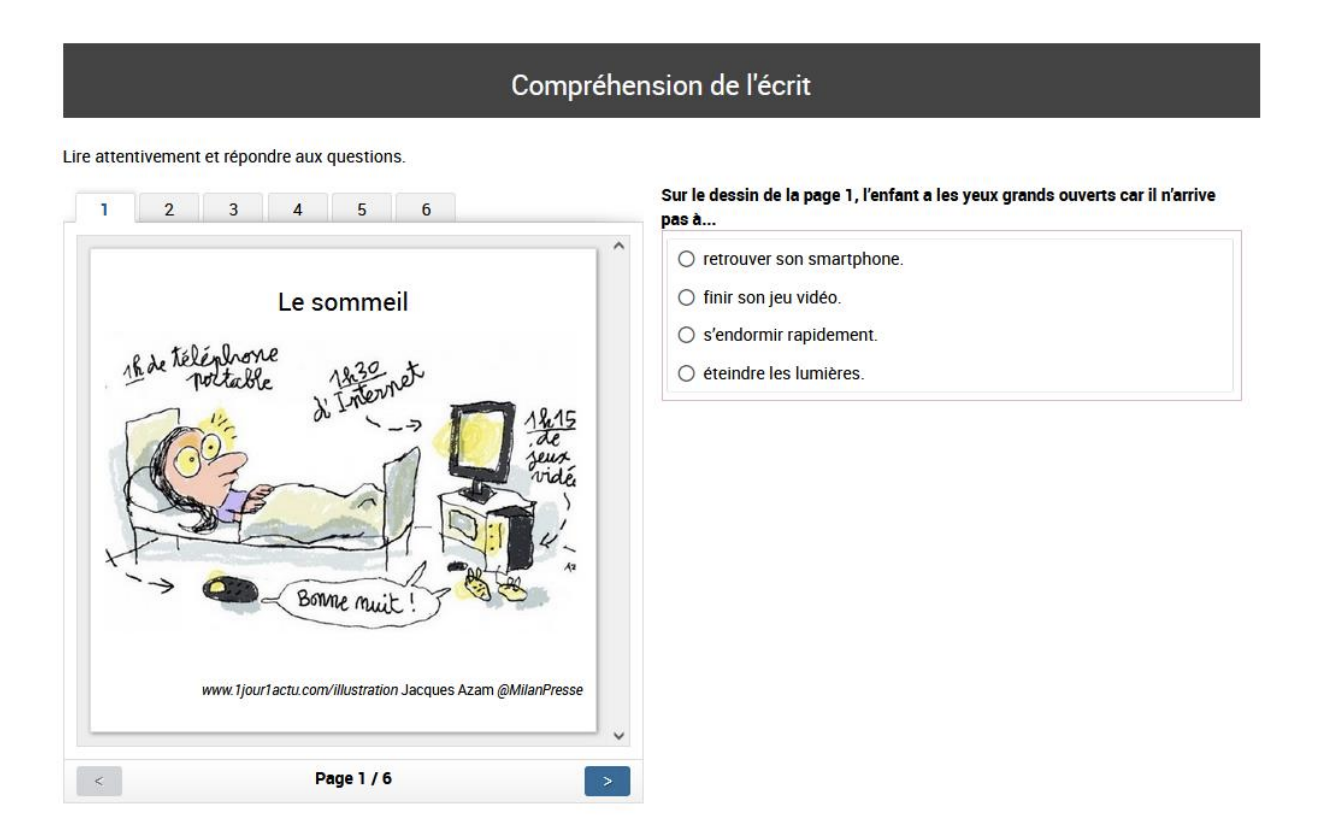
Task: Open document tab 2
Action: click(x=169, y=209)
